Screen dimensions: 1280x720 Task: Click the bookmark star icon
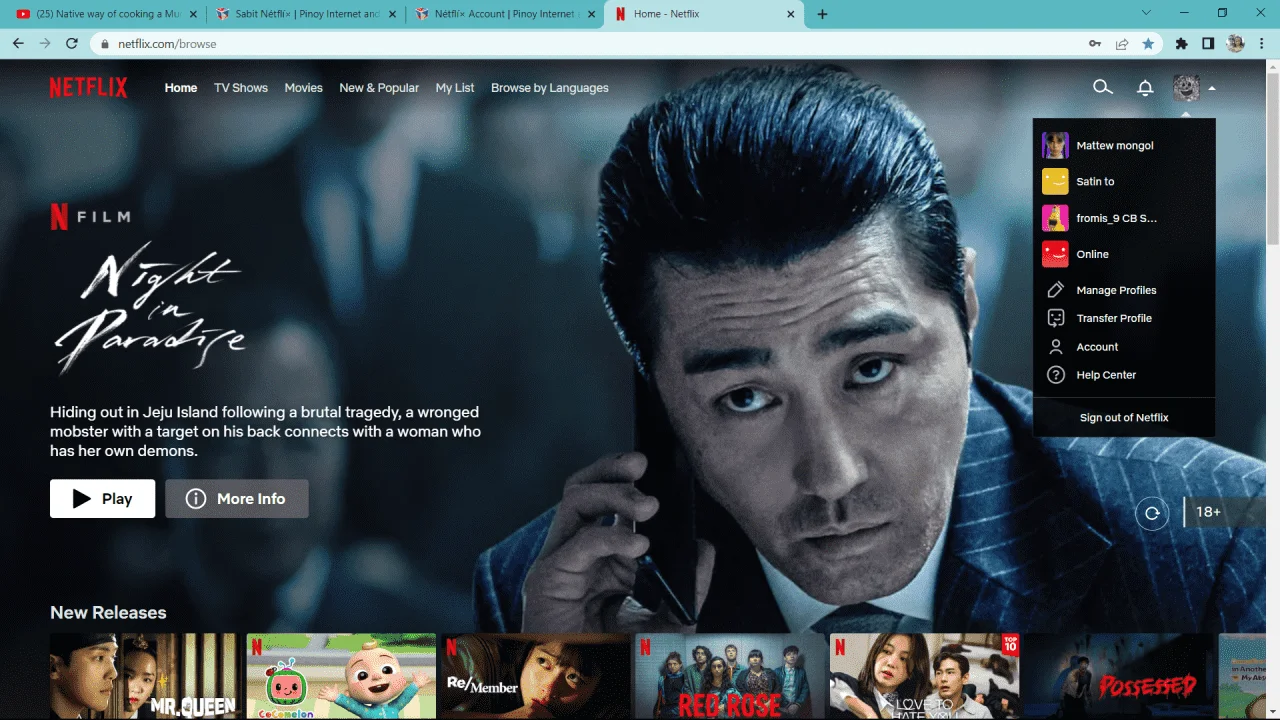[x=1148, y=44]
